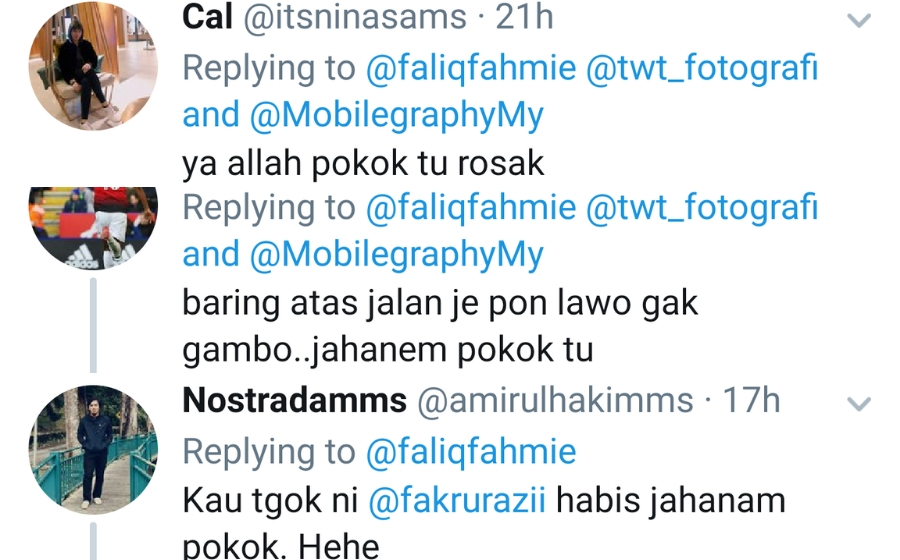Open the @fakrurazii mention link
900x560 pixels.
click(x=457, y=500)
